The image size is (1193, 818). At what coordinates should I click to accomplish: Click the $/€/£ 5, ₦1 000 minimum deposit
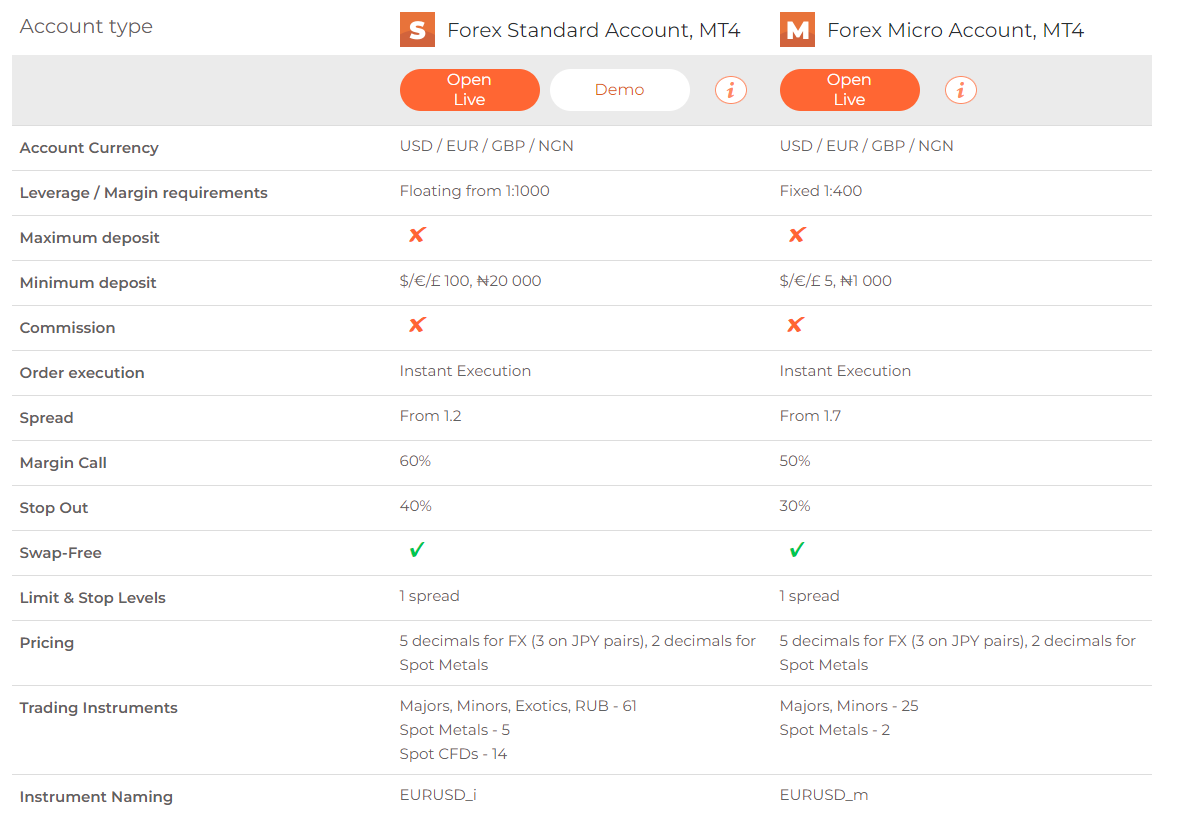[x=835, y=281]
